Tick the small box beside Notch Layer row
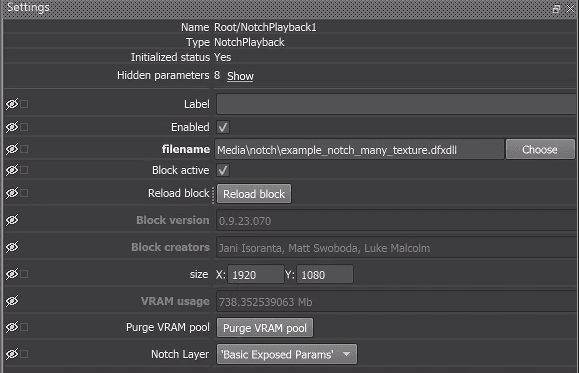Screen dimensions: 579x373 pos(24,354)
